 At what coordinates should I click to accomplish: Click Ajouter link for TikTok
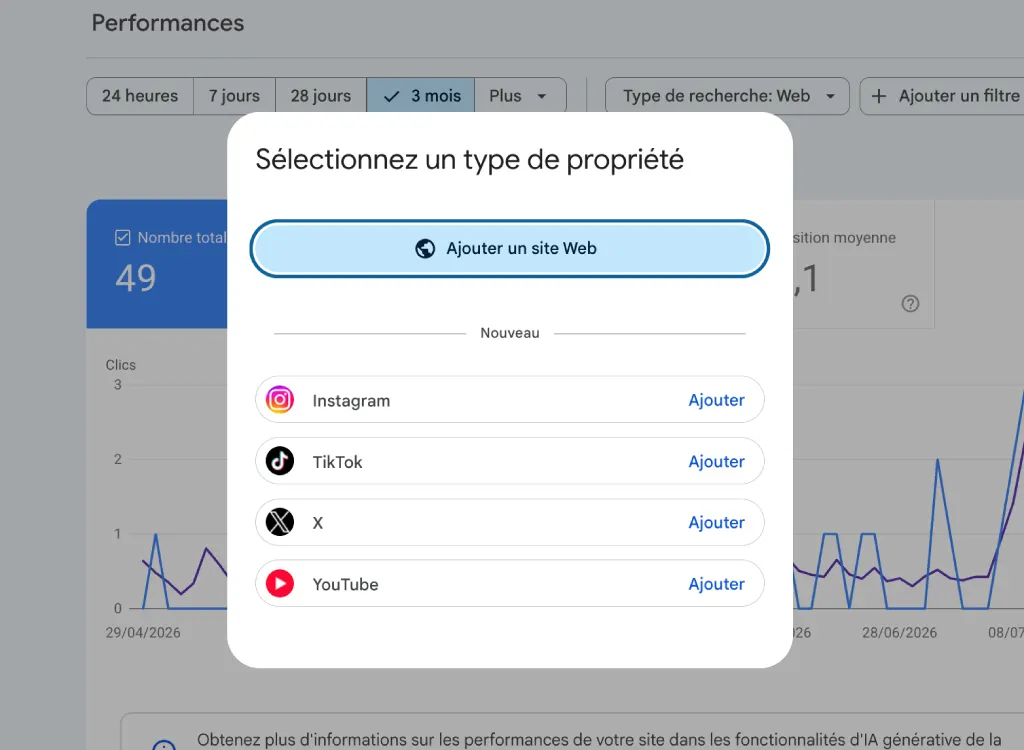[x=716, y=461]
